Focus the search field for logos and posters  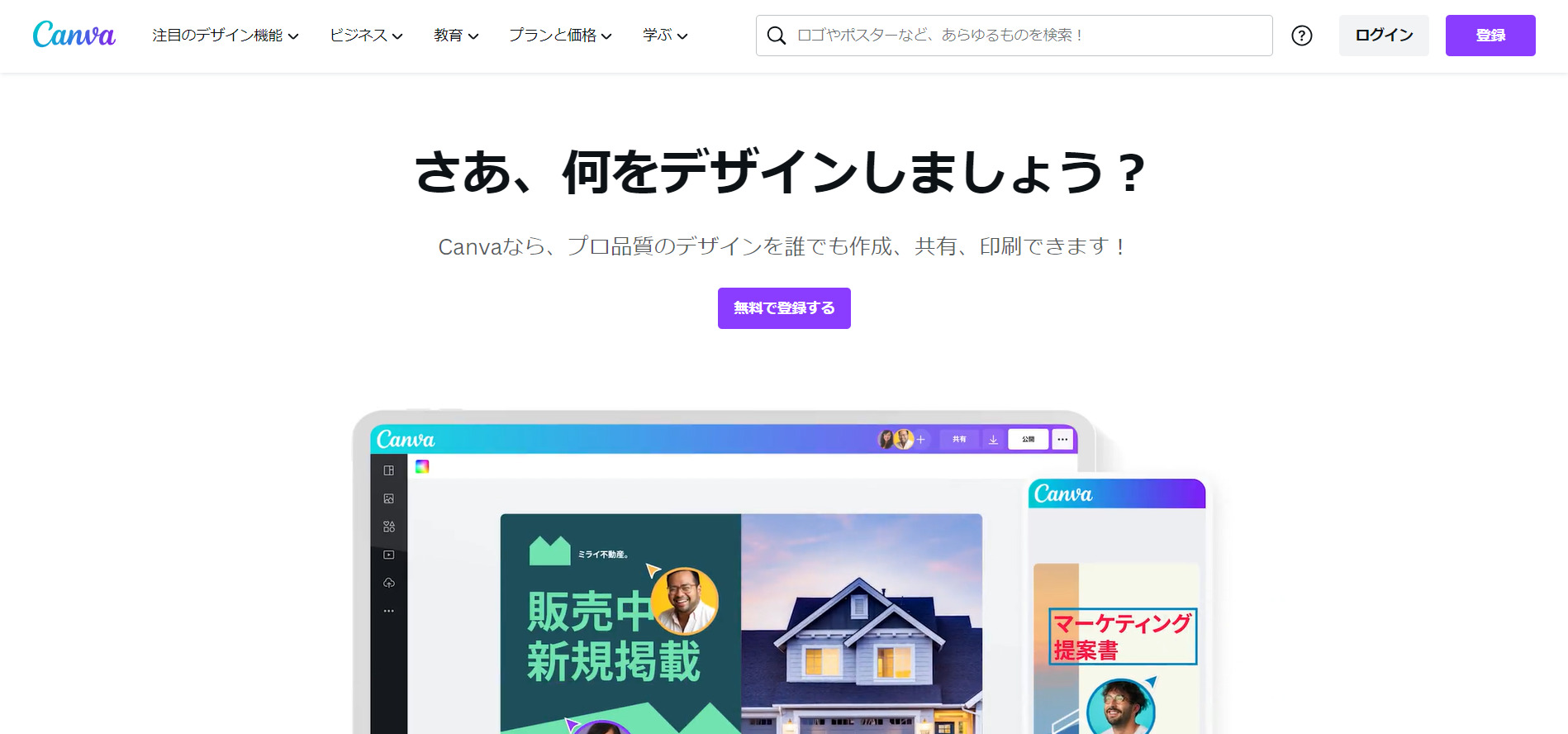(1014, 36)
